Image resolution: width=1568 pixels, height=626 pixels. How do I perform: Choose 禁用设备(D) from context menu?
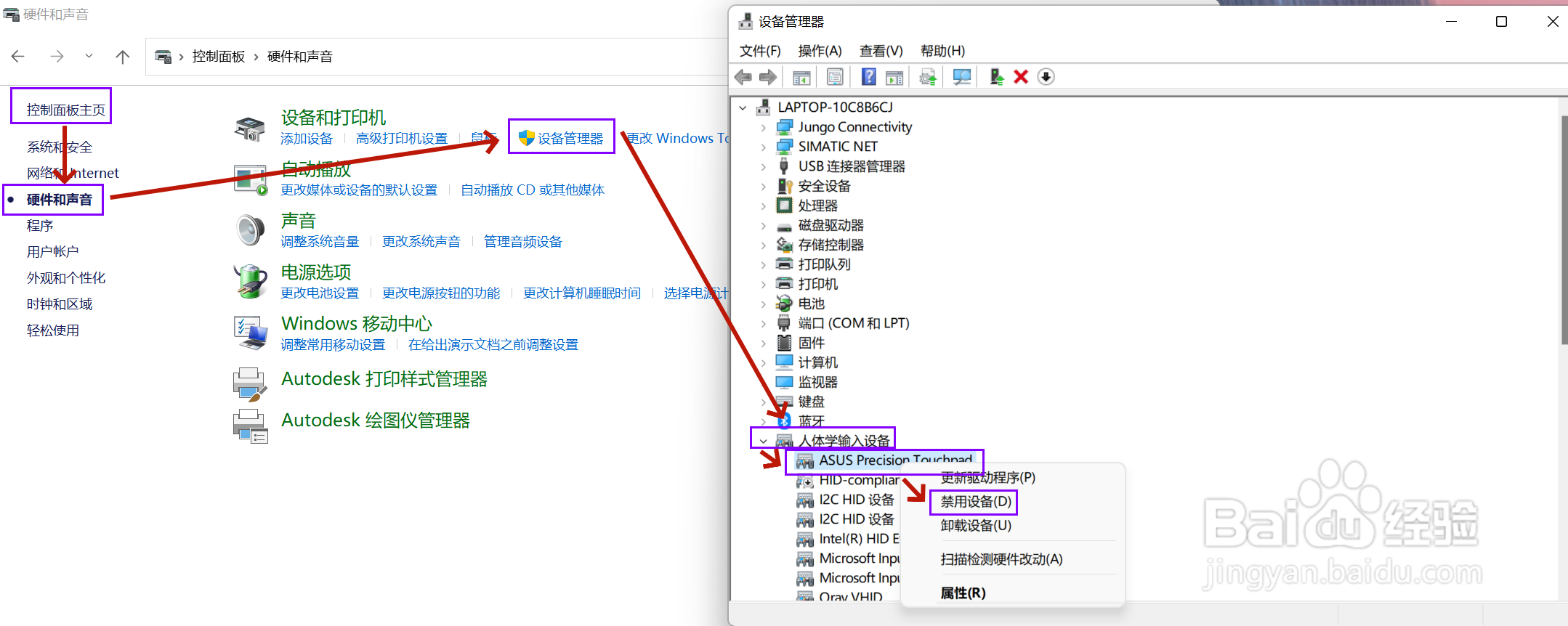[x=976, y=501]
